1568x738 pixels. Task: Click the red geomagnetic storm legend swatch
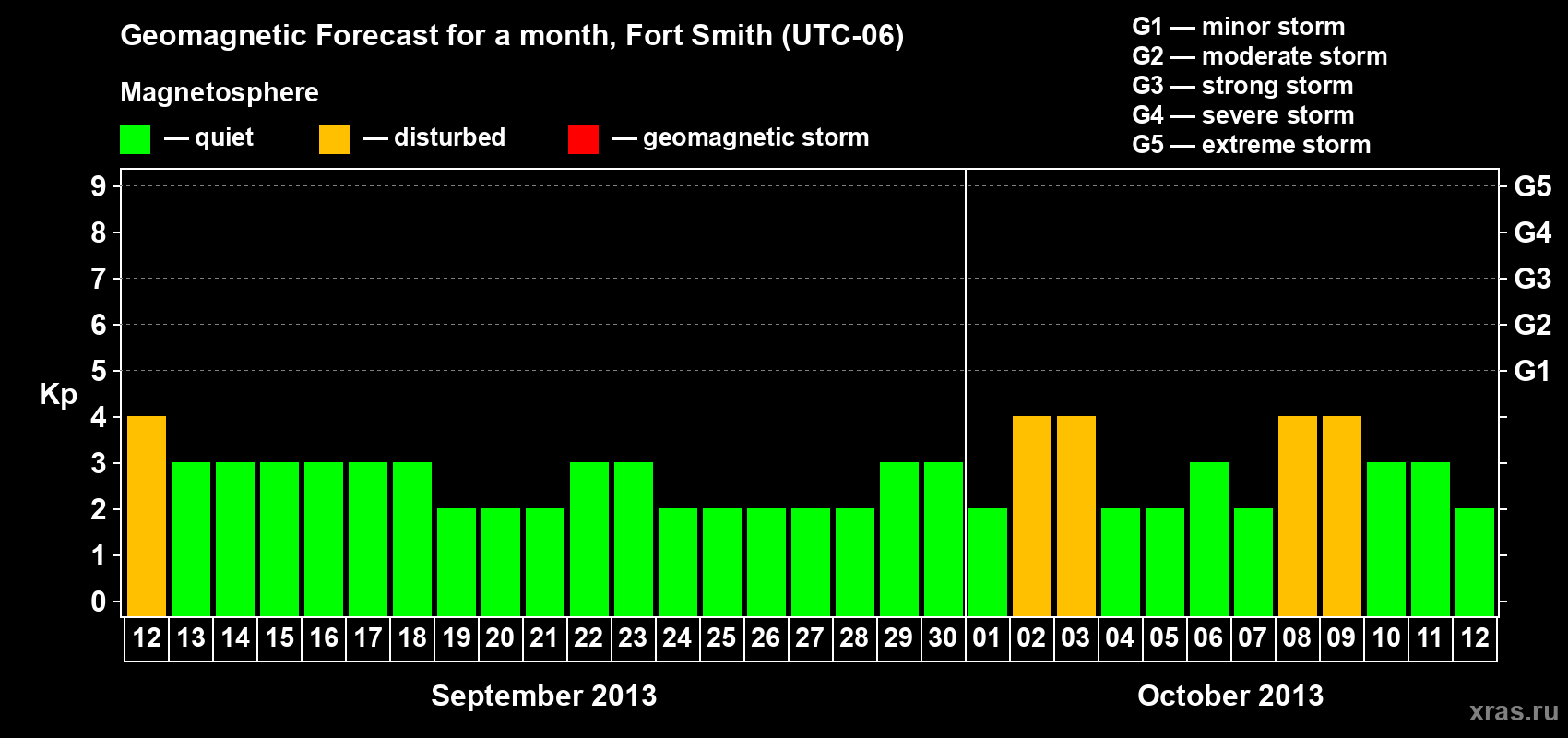(583, 139)
